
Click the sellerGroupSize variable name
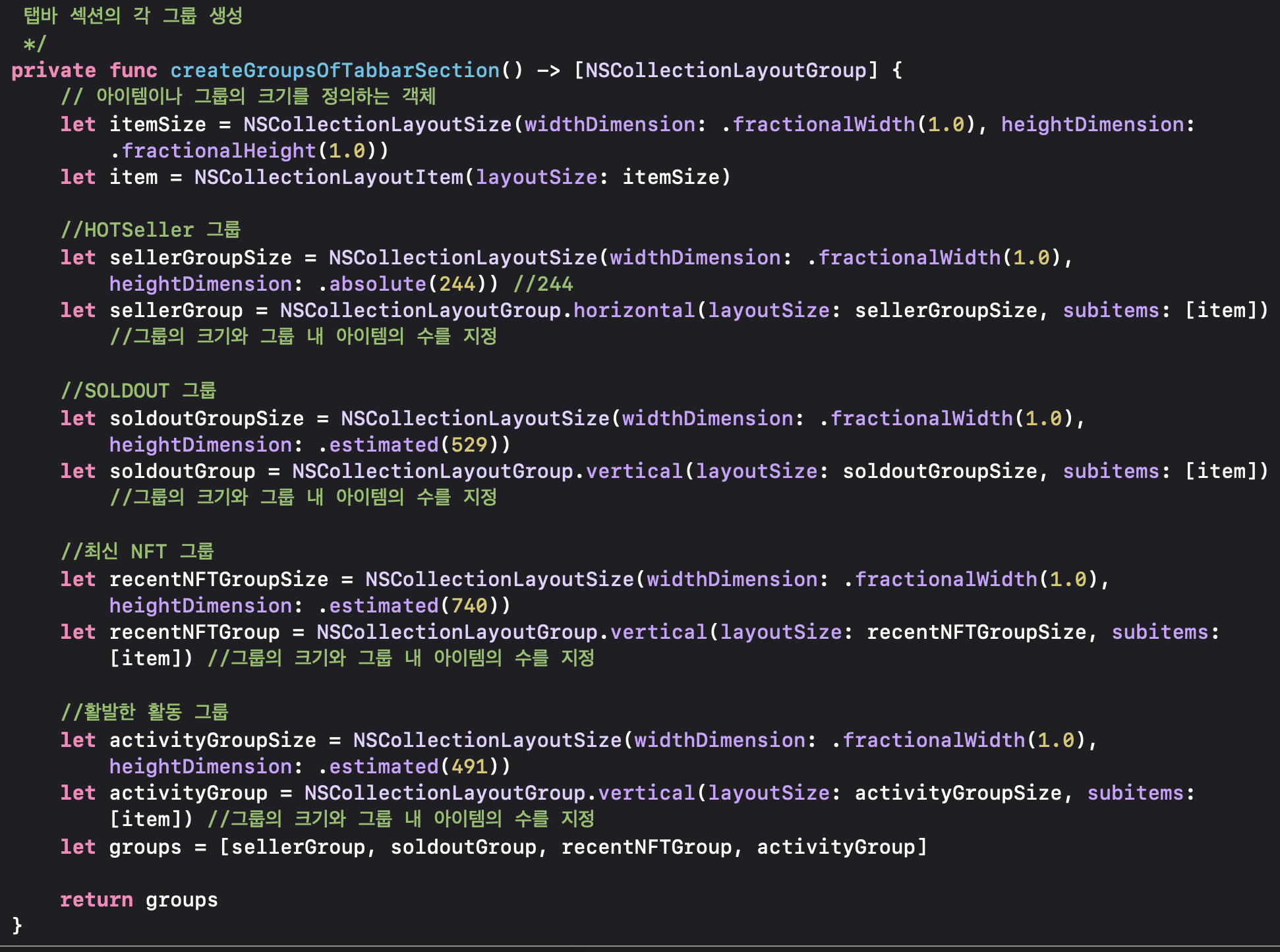click(x=200, y=258)
